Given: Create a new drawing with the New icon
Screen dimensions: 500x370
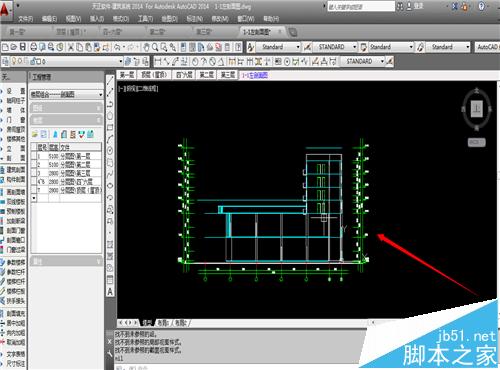Looking at the screenshot, I should pos(5,47).
